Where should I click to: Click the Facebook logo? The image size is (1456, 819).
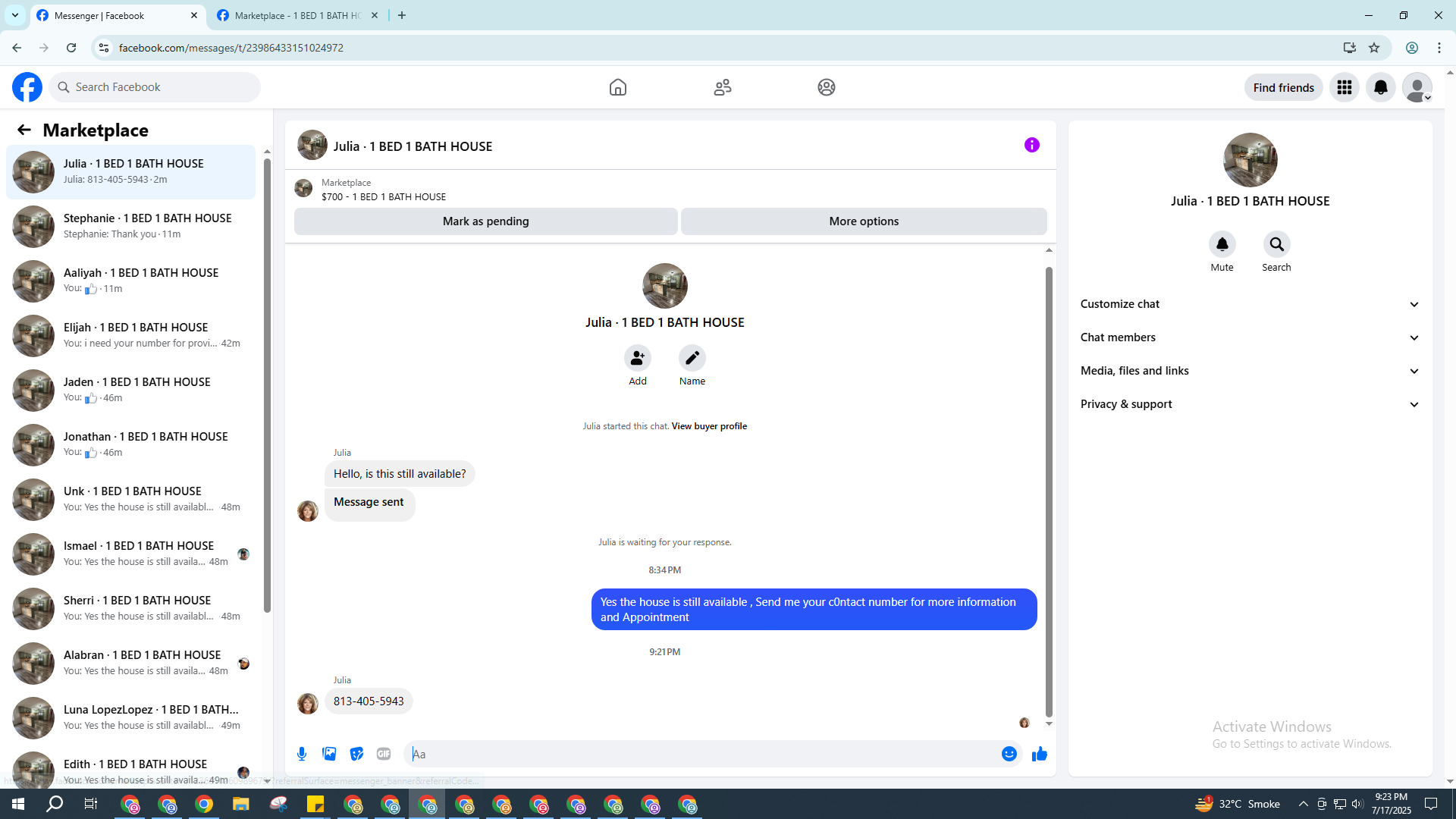pyautogui.click(x=27, y=87)
